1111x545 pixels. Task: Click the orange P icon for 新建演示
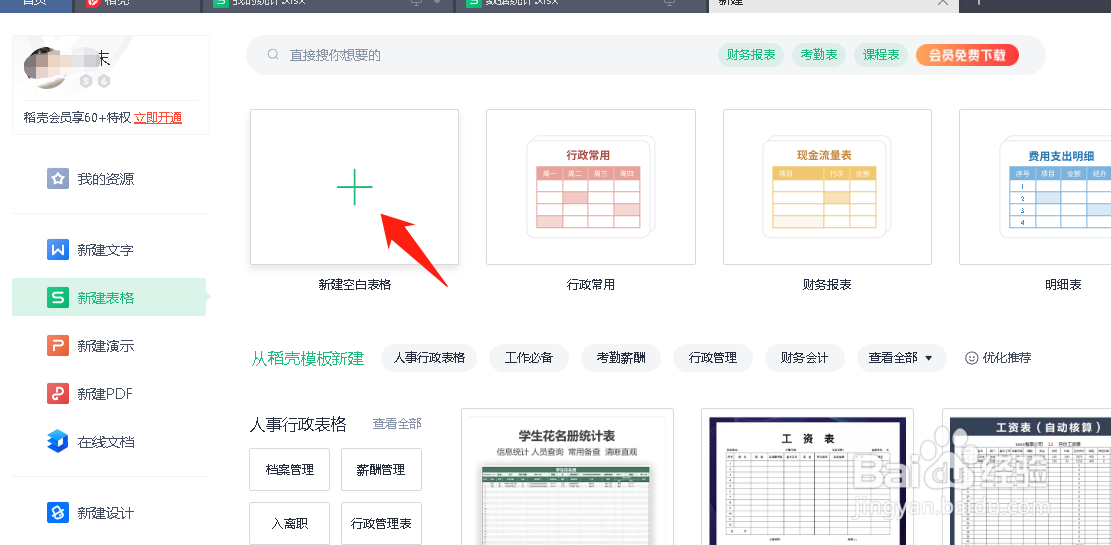57,346
